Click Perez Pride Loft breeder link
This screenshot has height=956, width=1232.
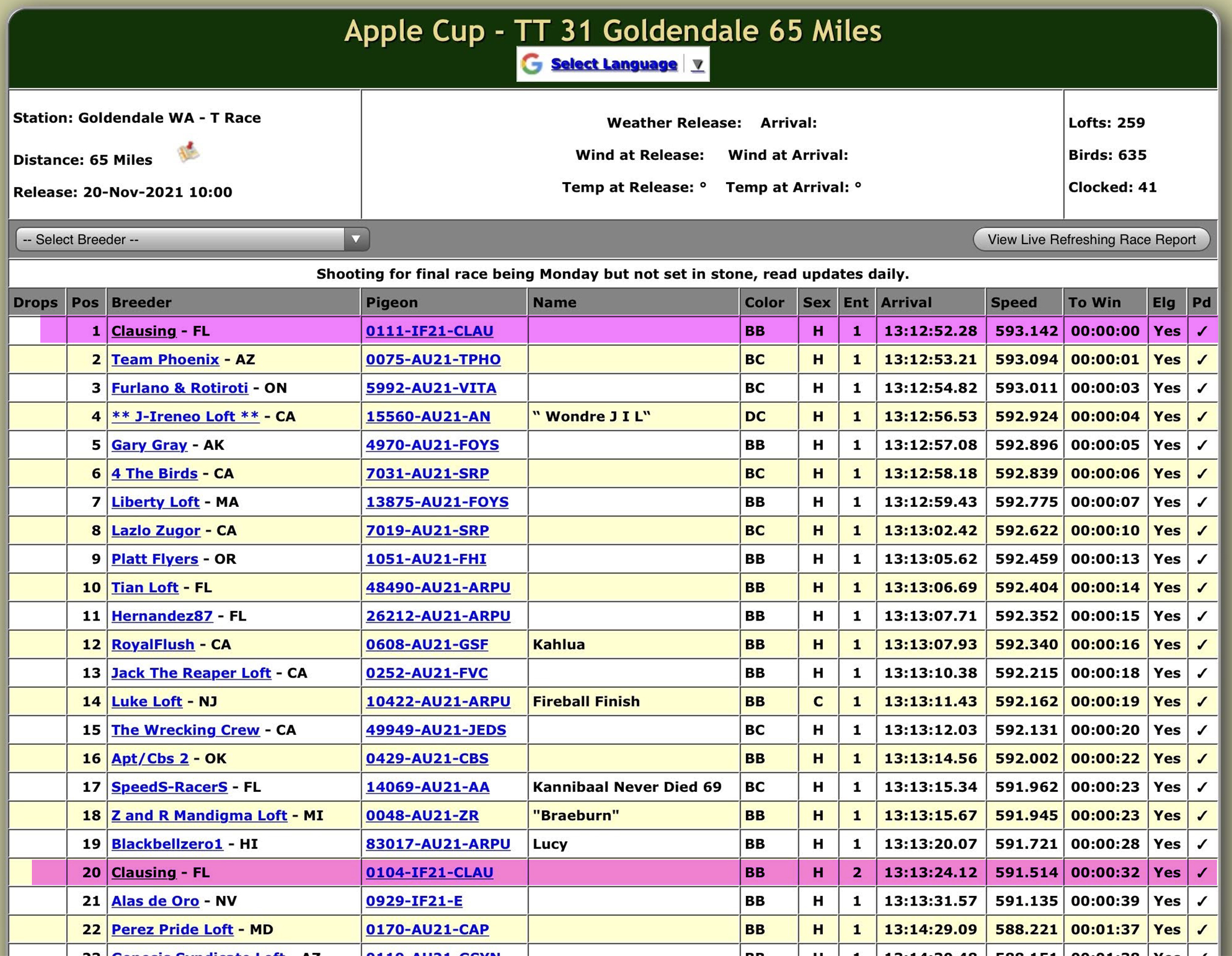pyautogui.click(x=172, y=930)
